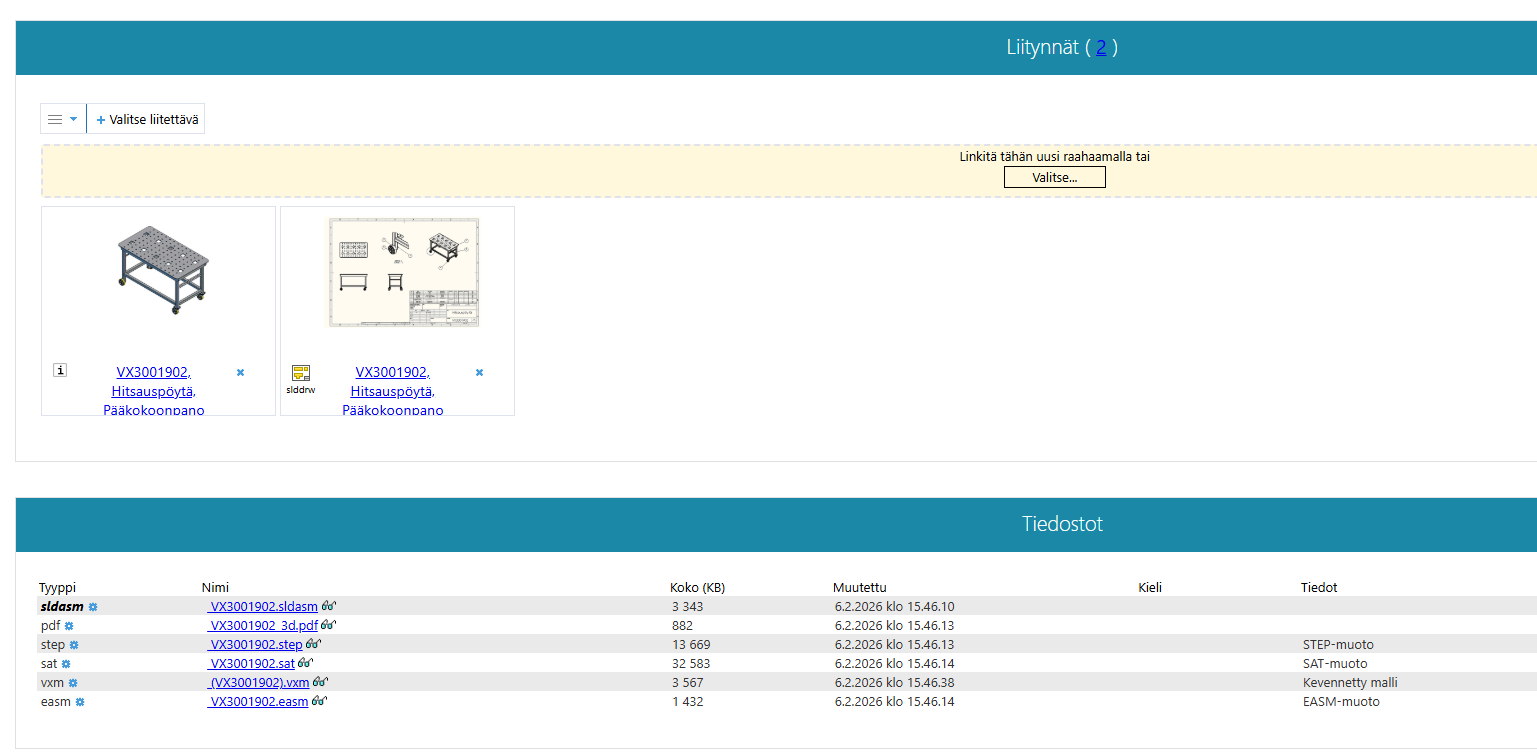
Task: Click the gear icon next to sldasm
Action: coord(93,607)
